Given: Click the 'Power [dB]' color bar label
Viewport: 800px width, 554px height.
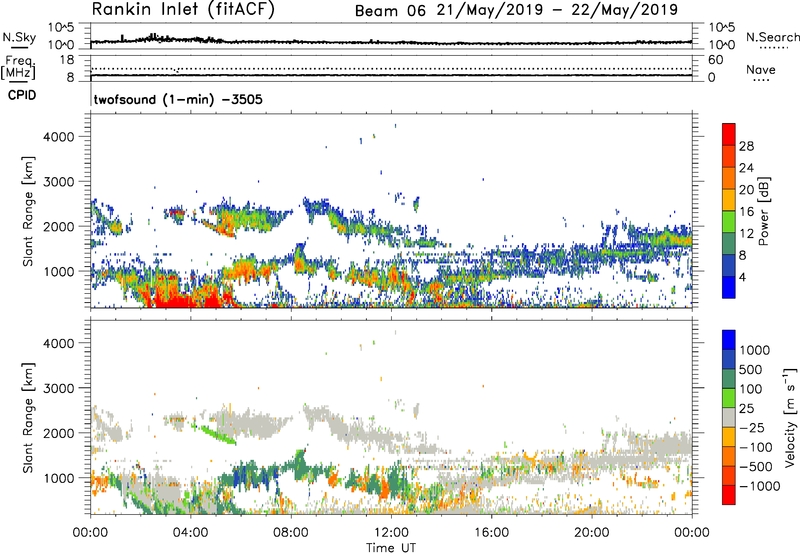Looking at the screenshot, I should (x=763, y=211).
